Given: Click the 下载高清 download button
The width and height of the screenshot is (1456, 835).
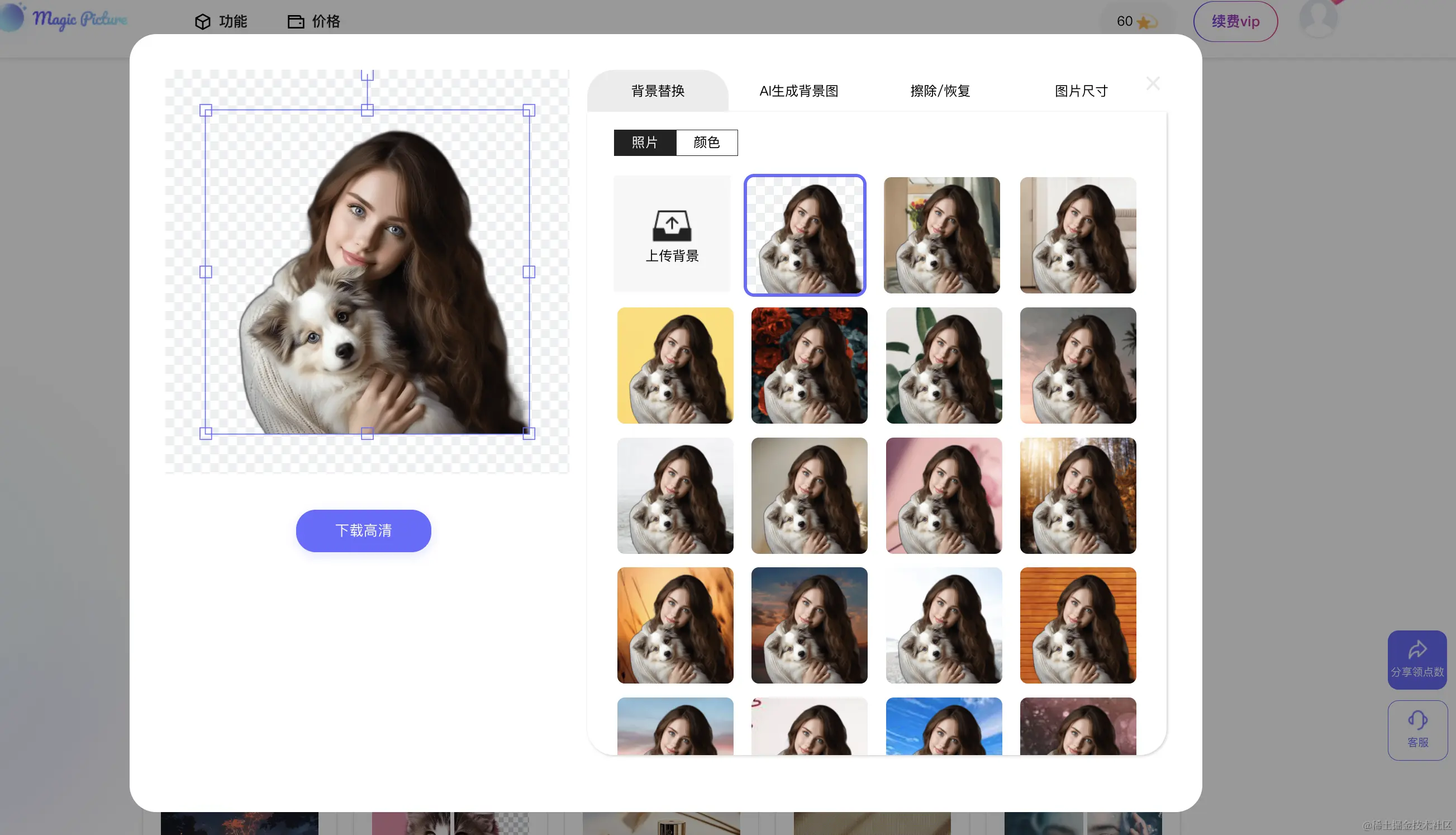Looking at the screenshot, I should 363,530.
